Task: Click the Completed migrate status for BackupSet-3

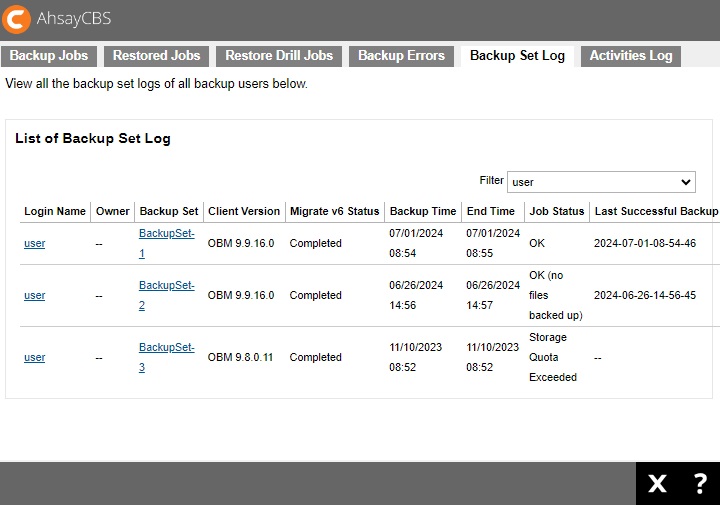Action: [x=315, y=357]
